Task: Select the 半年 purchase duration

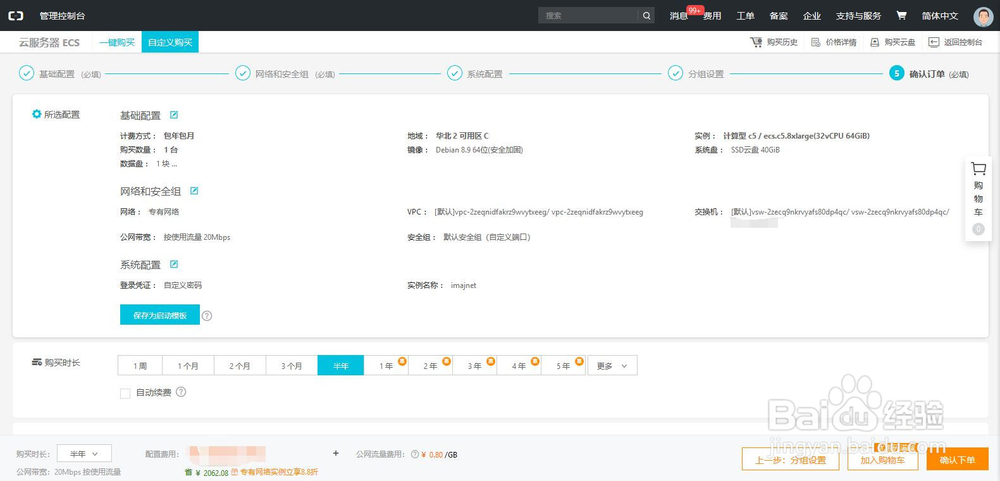Action: 341,366
